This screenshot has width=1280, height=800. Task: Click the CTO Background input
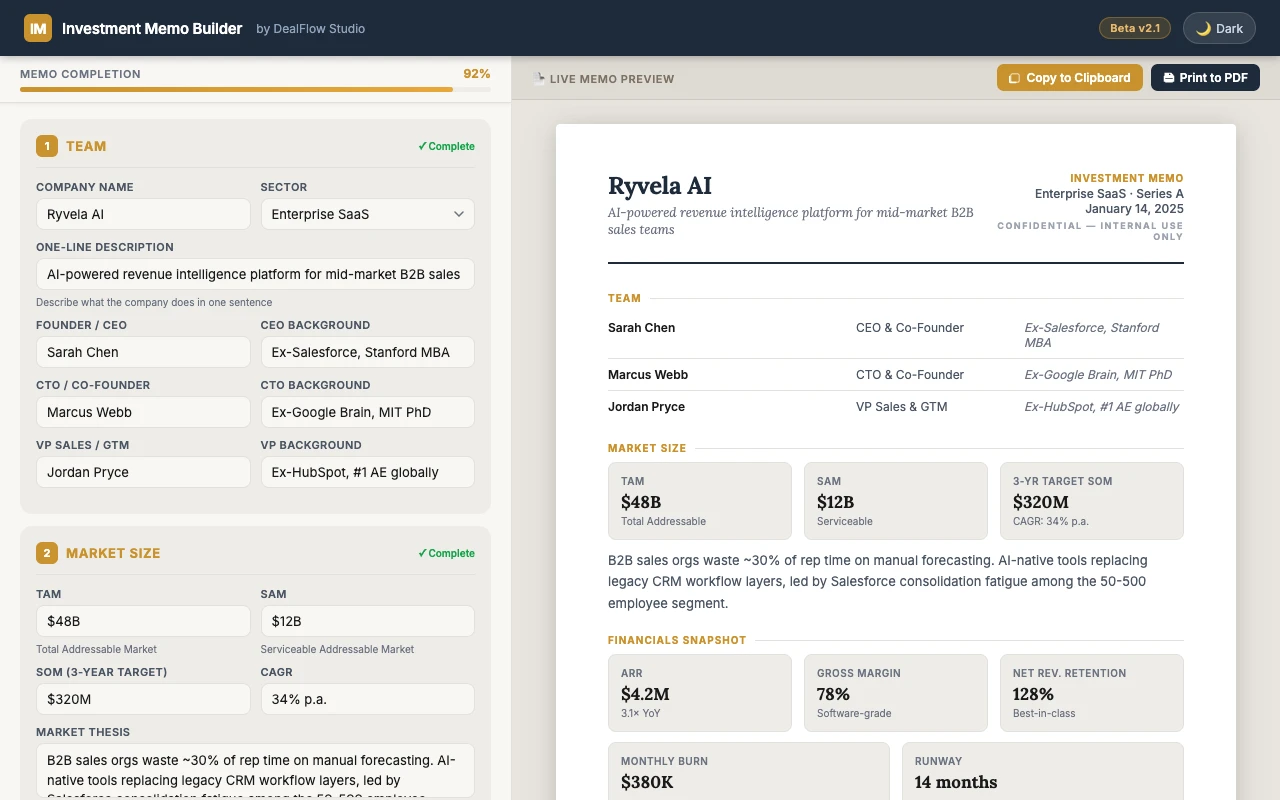[367, 412]
